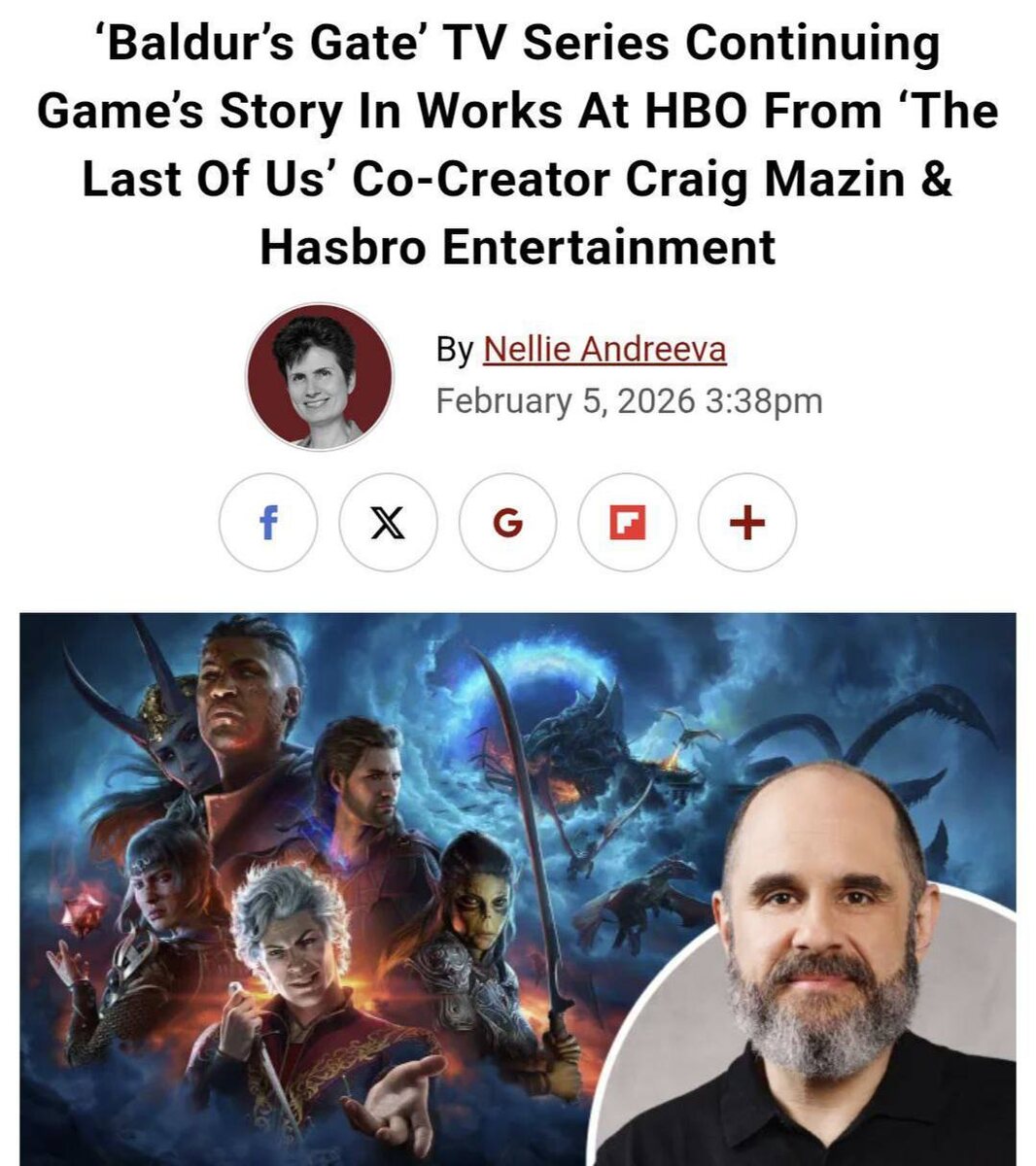1036x1166 pixels.
Task: Click the February 5, 2026 timestamp
Action: click(629, 400)
